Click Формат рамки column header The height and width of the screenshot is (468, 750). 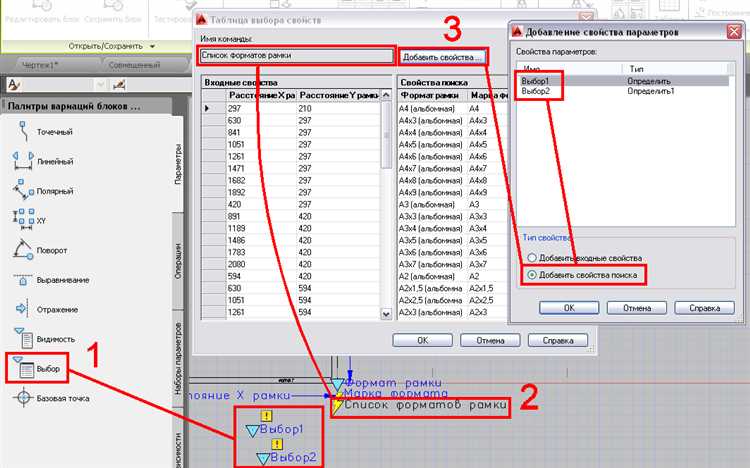431,95
